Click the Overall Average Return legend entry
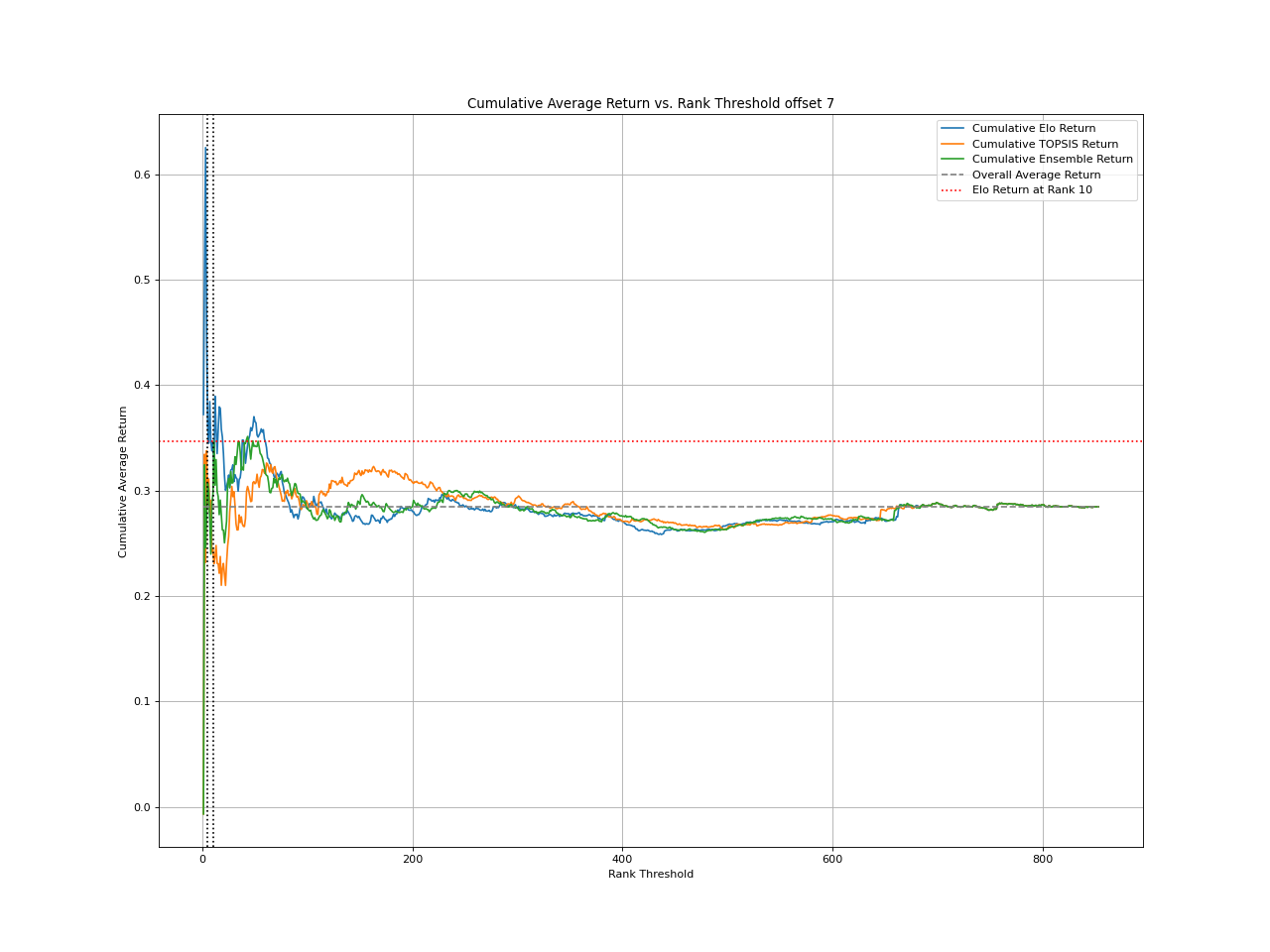Image resolution: width=1270 pixels, height=952 pixels. 1039,175
